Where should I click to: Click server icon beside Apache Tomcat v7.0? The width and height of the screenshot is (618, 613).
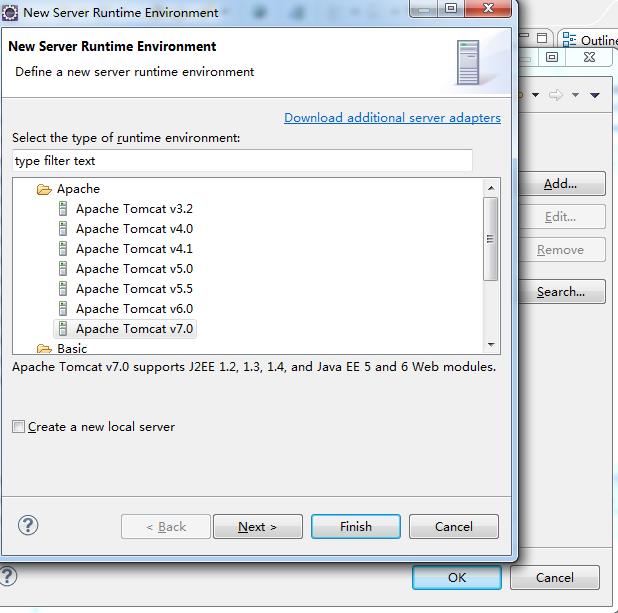click(x=63, y=329)
